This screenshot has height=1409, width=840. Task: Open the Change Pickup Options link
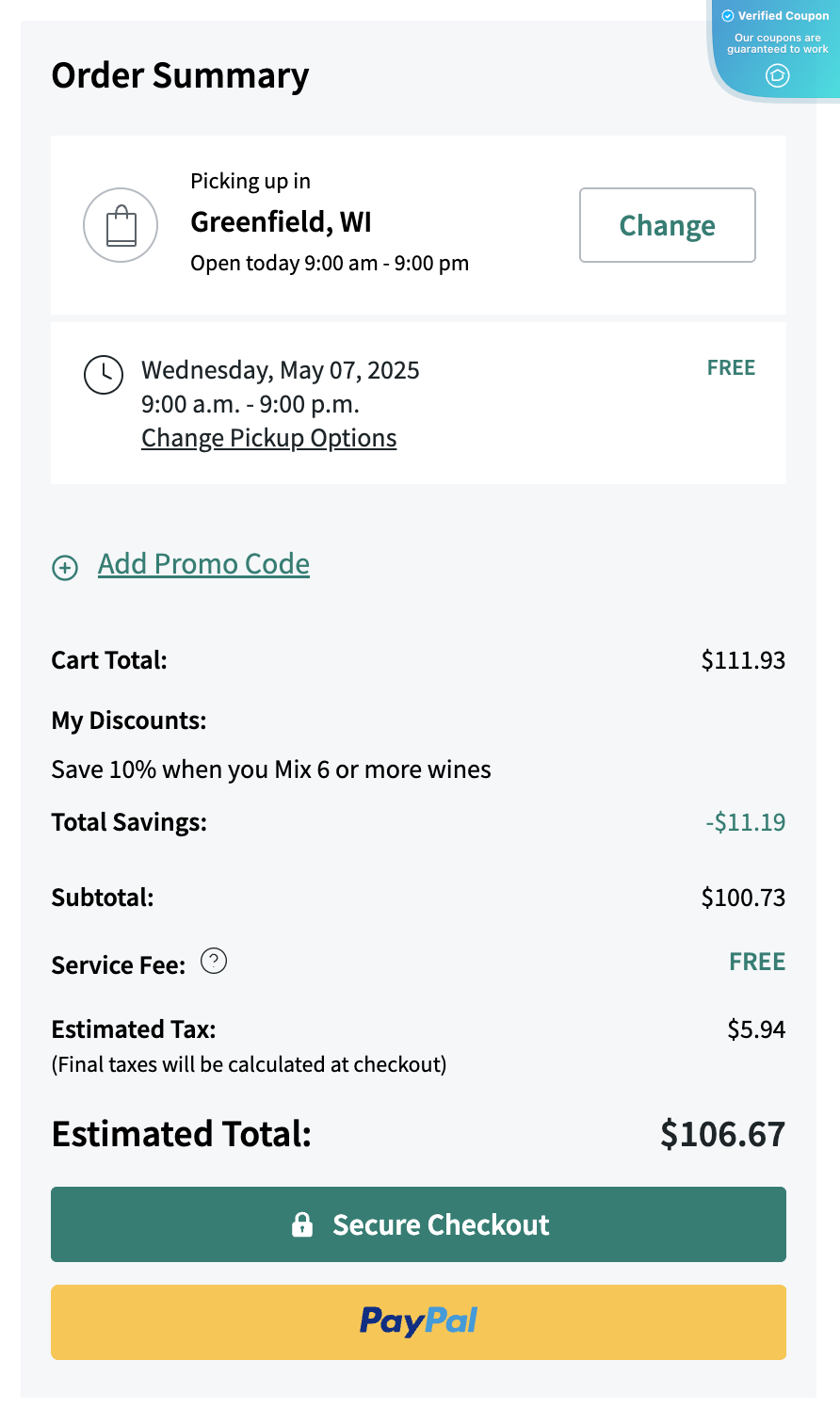tap(268, 439)
